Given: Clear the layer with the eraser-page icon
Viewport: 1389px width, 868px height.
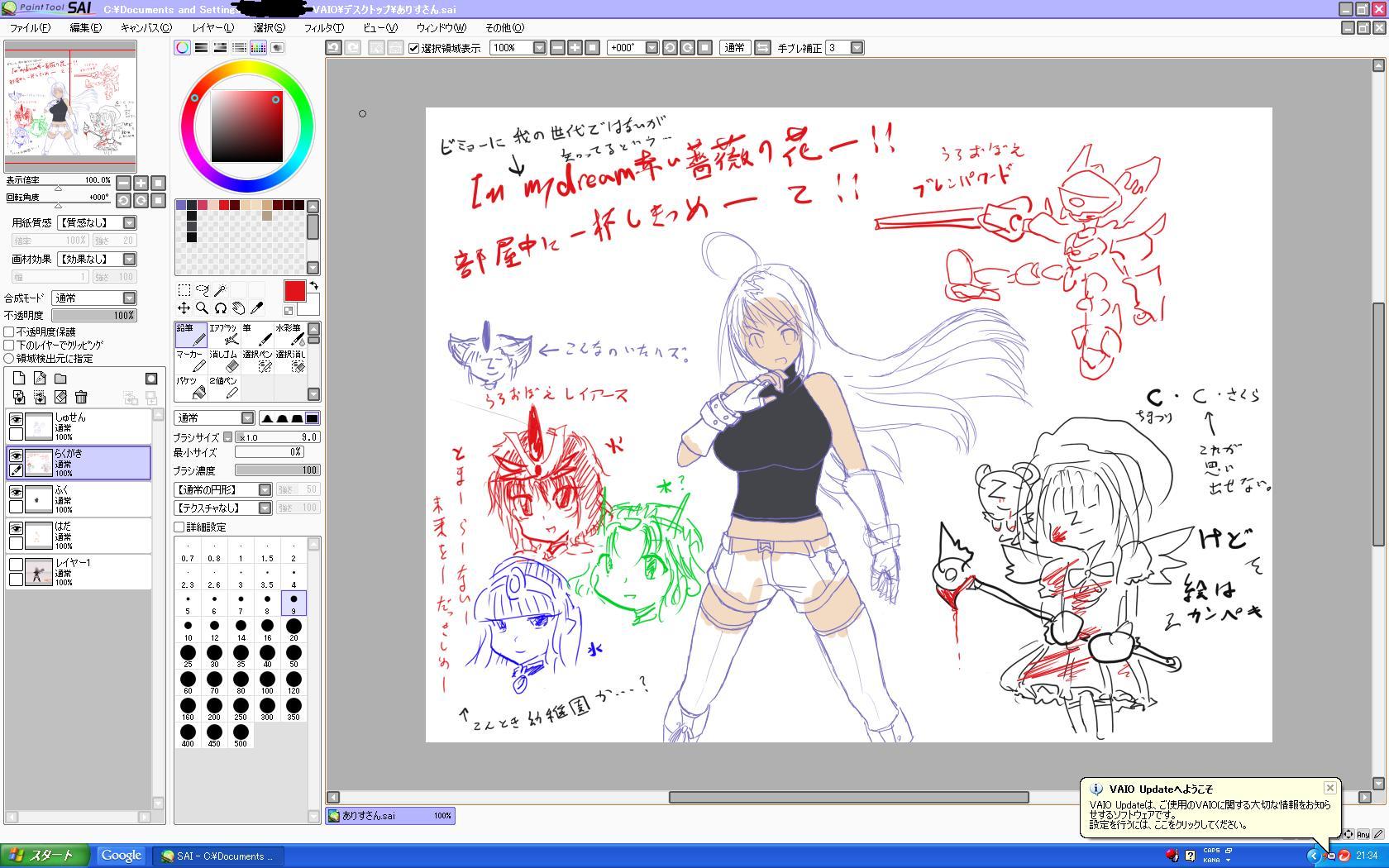Looking at the screenshot, I should (60, 397).
